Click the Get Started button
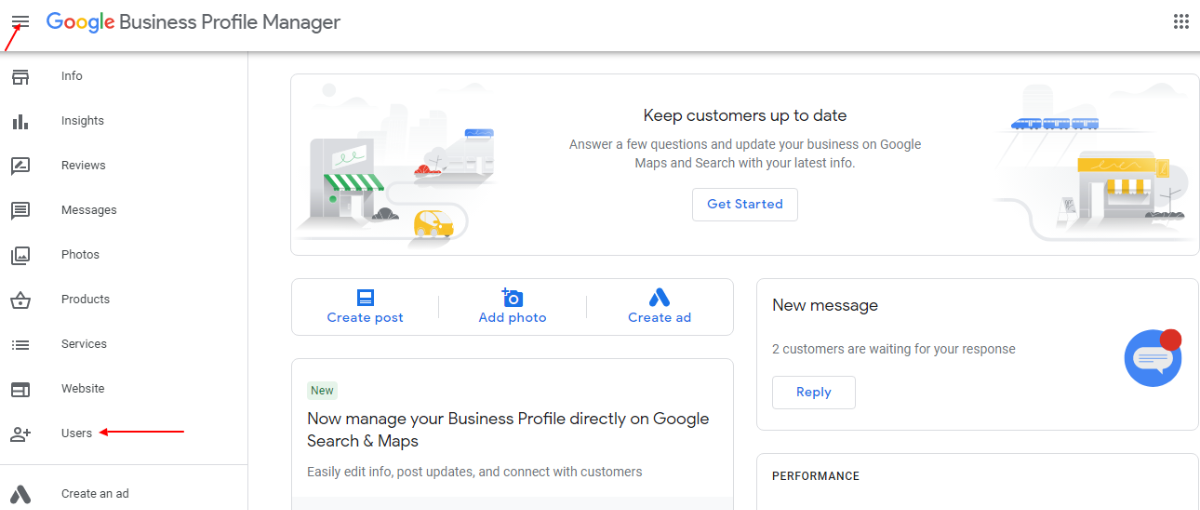The height and width of the screenshot is (510, 1200). (x=745, y=204)
